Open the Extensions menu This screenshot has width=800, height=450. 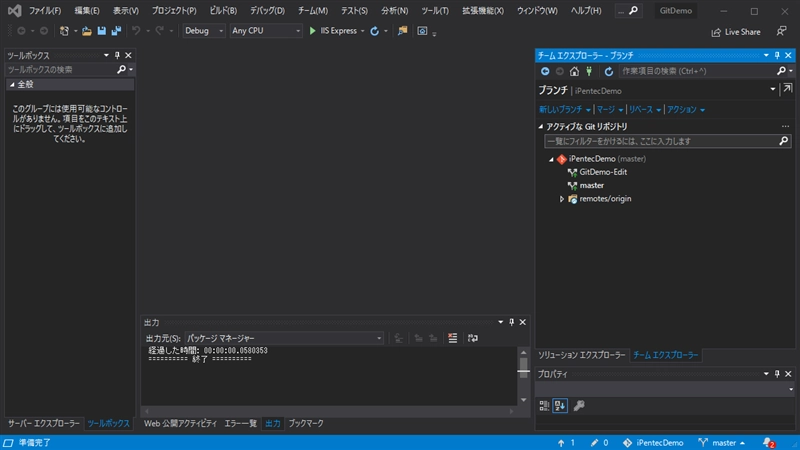[483, 11]
